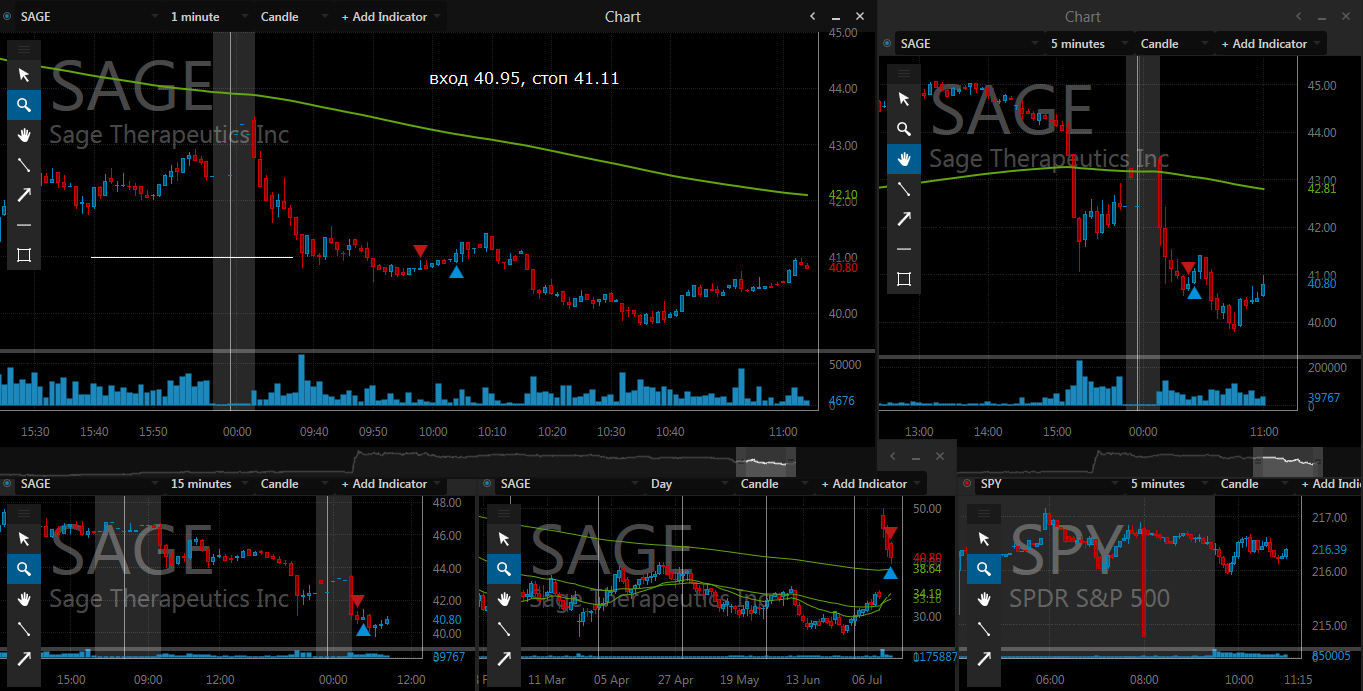The height and width of the screenshot is (691, 1363).
Task: Activate zoom tool in 15 minutes SAGE chart
Action: 24,569
